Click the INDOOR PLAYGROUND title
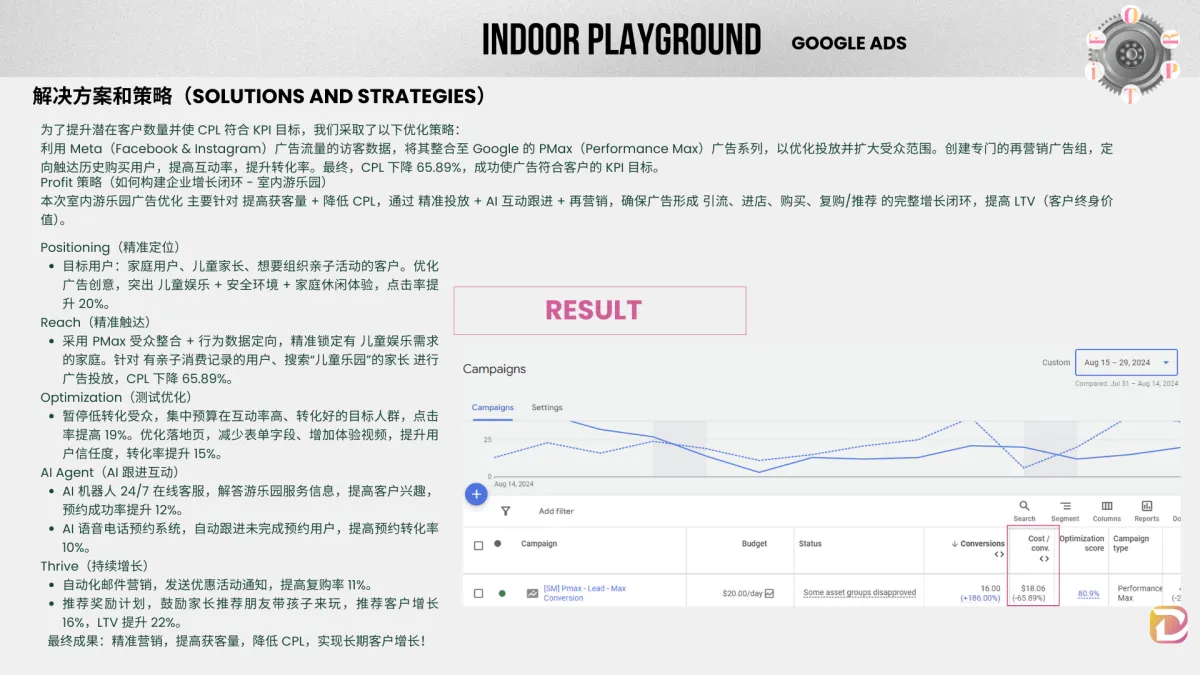The image size is (1200, 675). click(x=621, y=40)
